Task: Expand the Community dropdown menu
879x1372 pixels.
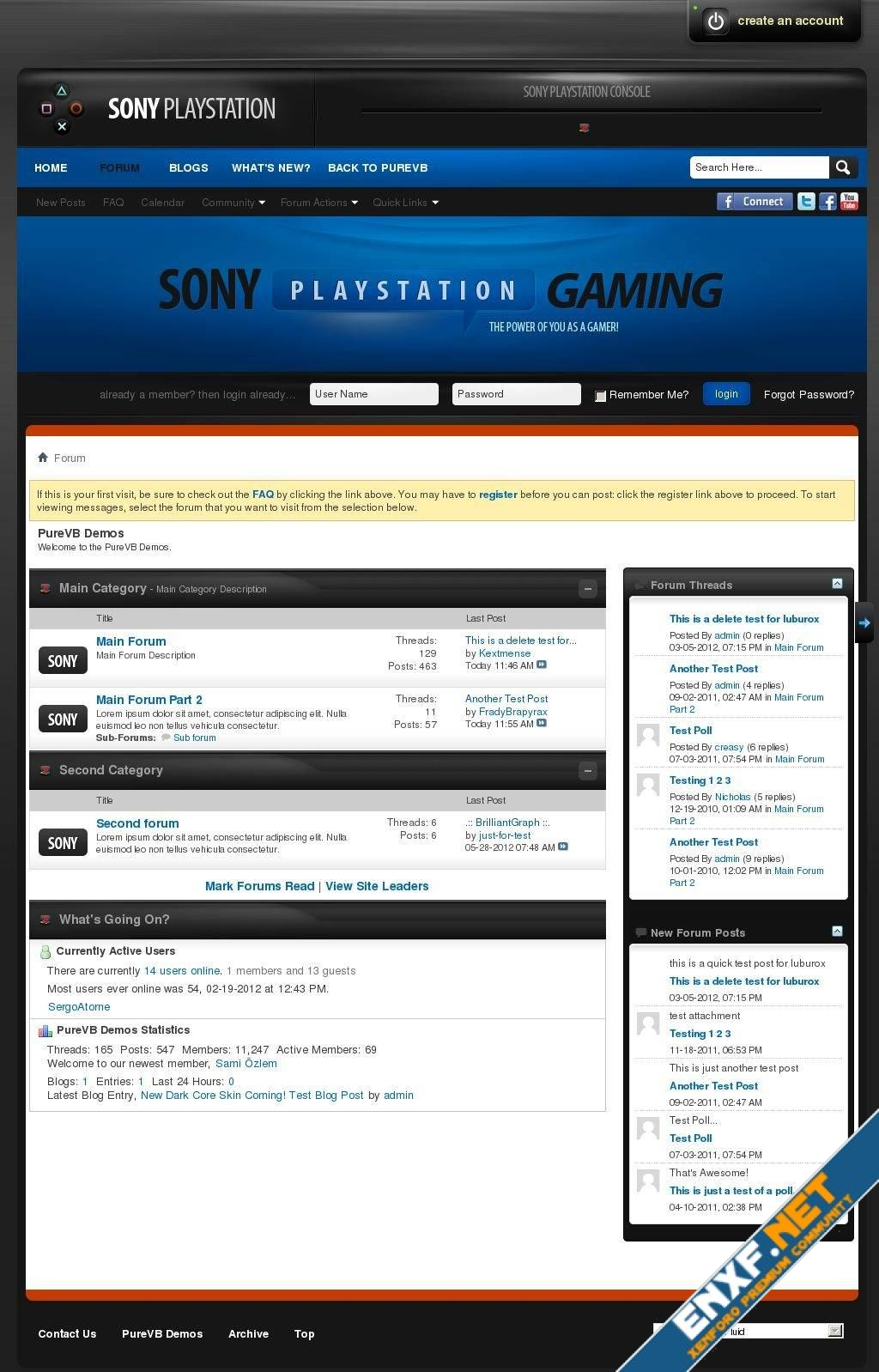Action: 233,203
